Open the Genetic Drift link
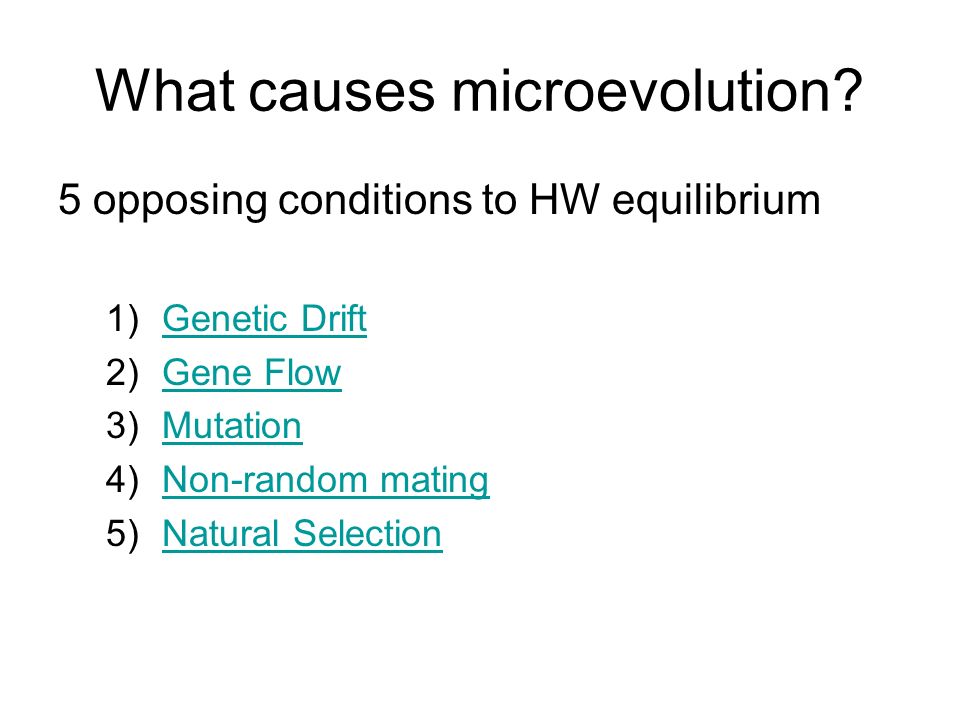Viewport: 960px width, 720px height. pyautogui.click(x=264, y=319)
